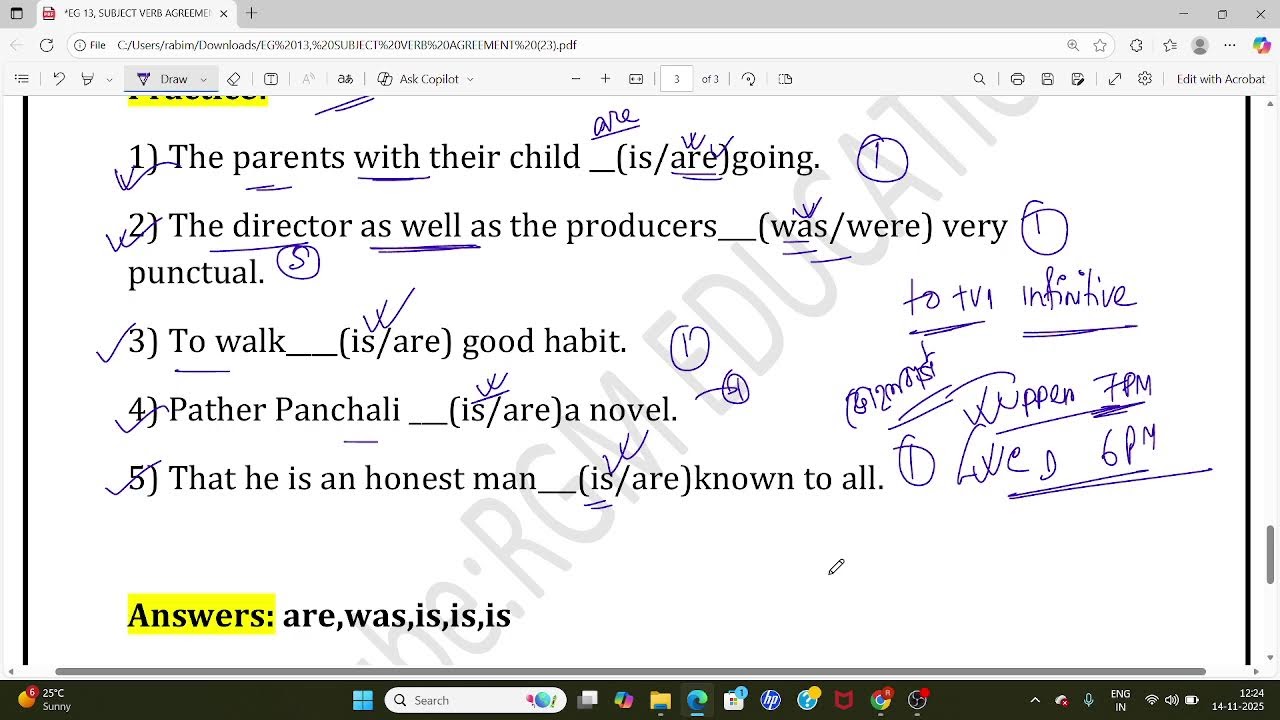The image size is (1280, 720).
Task: Launch the HP app from the taskbar
Action: click(771, 700)
